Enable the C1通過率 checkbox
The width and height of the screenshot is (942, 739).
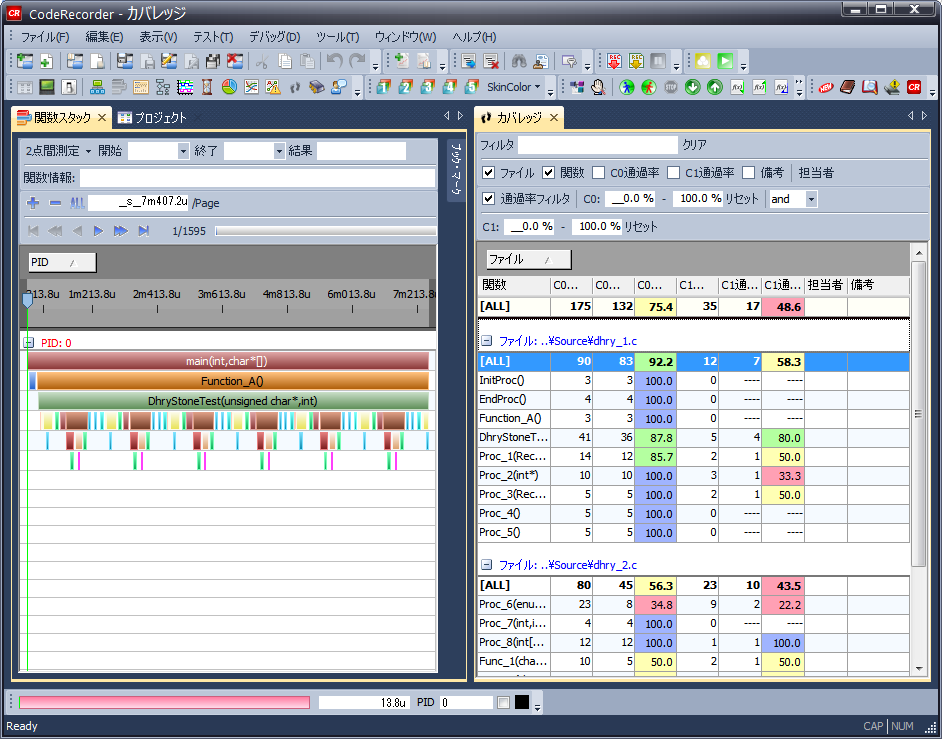[673, 173]
